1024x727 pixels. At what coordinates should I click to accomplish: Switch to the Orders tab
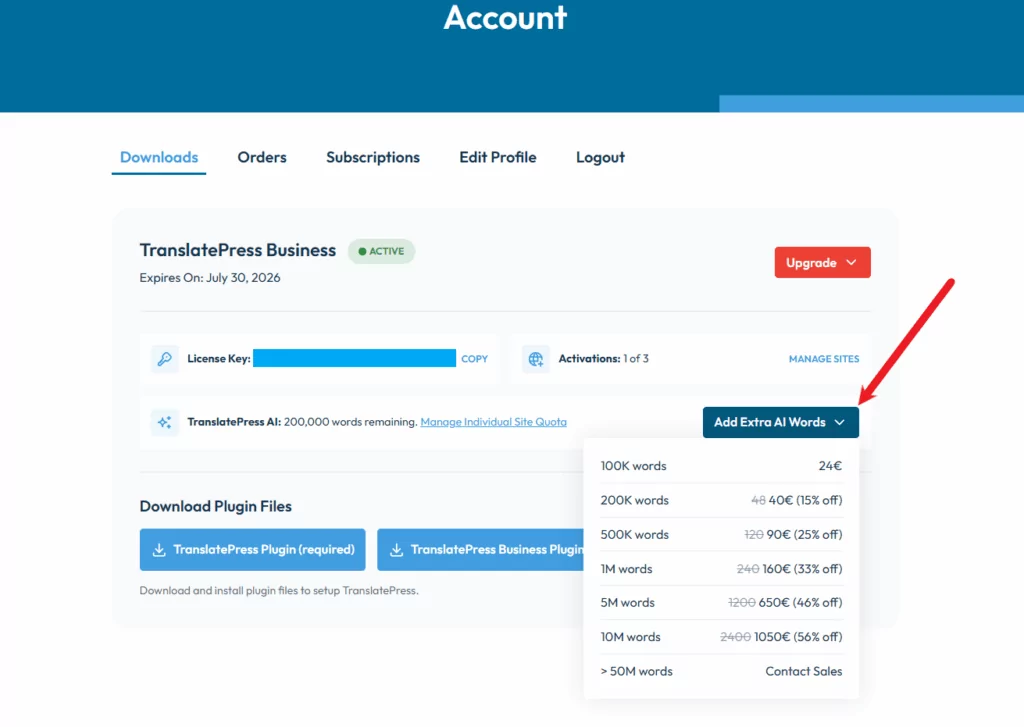click(261, 157)
